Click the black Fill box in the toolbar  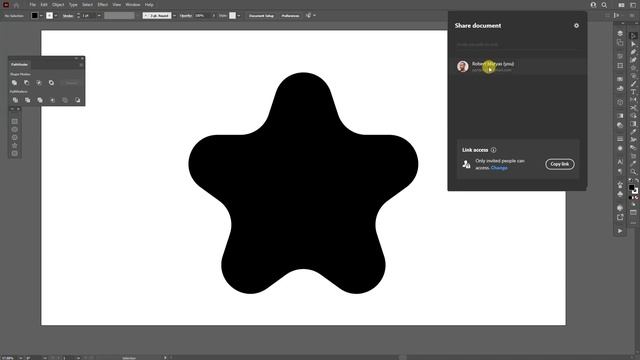(631, 187)
